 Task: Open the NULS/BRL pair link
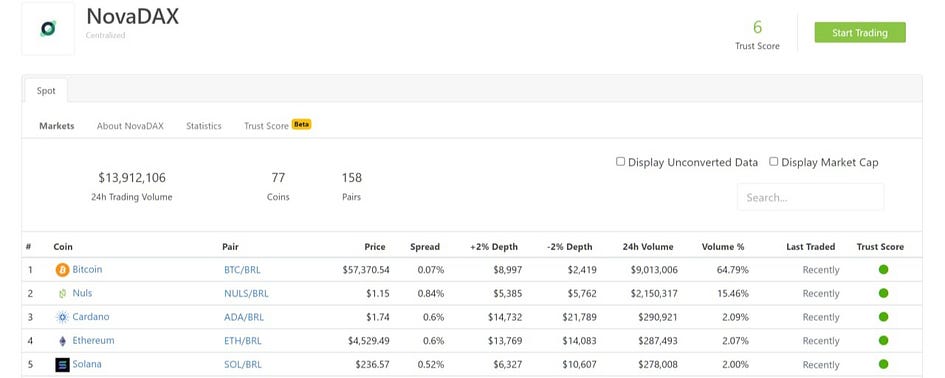(x=246, y=294)
